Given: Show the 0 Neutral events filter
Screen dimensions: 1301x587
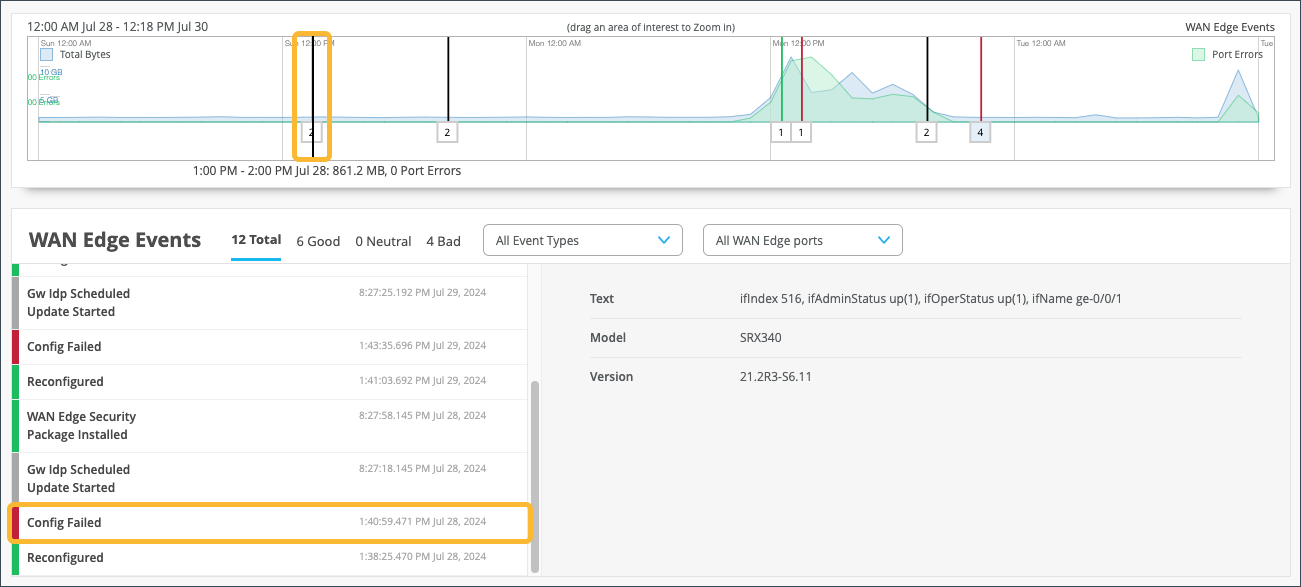Looking at the screenshot, I should point(383,241).
